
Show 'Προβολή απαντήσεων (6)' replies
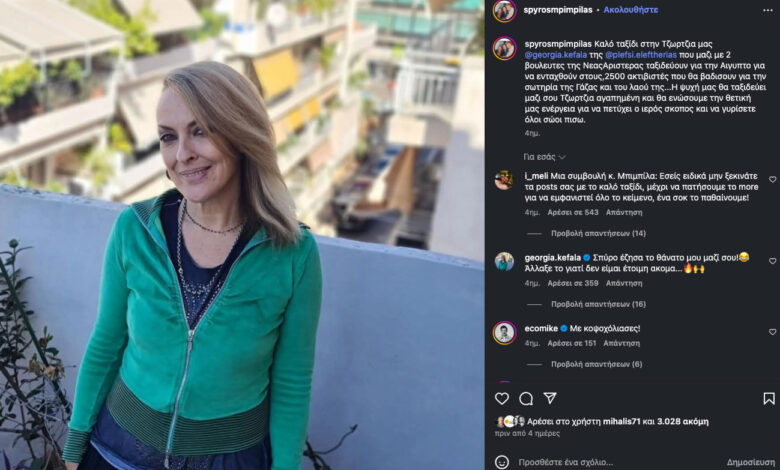tap(596, 364)
